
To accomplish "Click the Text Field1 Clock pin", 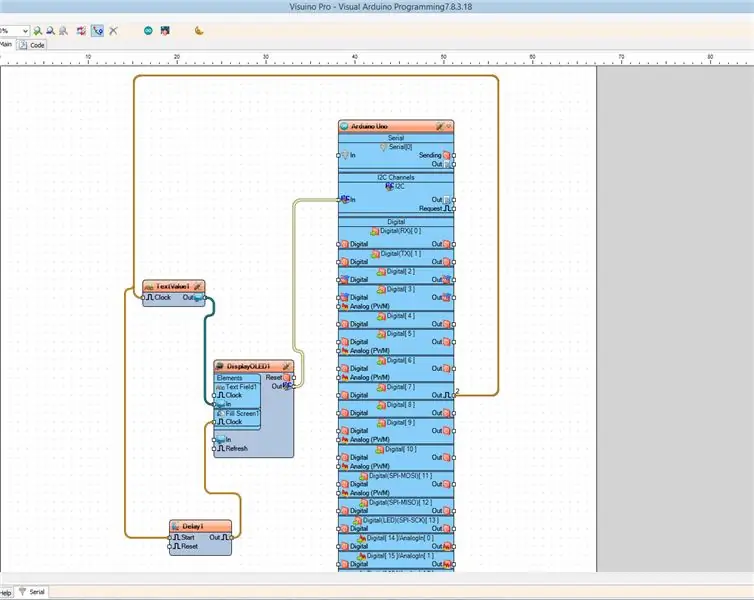I will point(214,395).
